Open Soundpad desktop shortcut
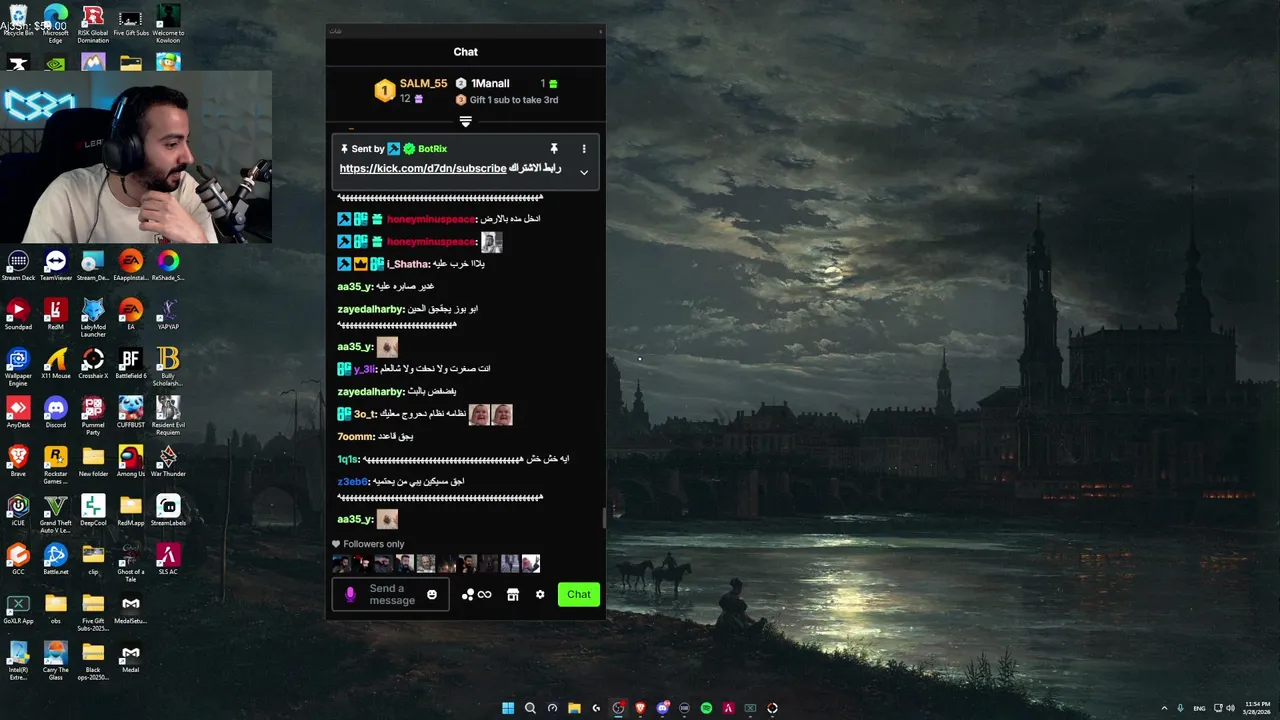Screen dimensions: 1280x720 [18, 315]
